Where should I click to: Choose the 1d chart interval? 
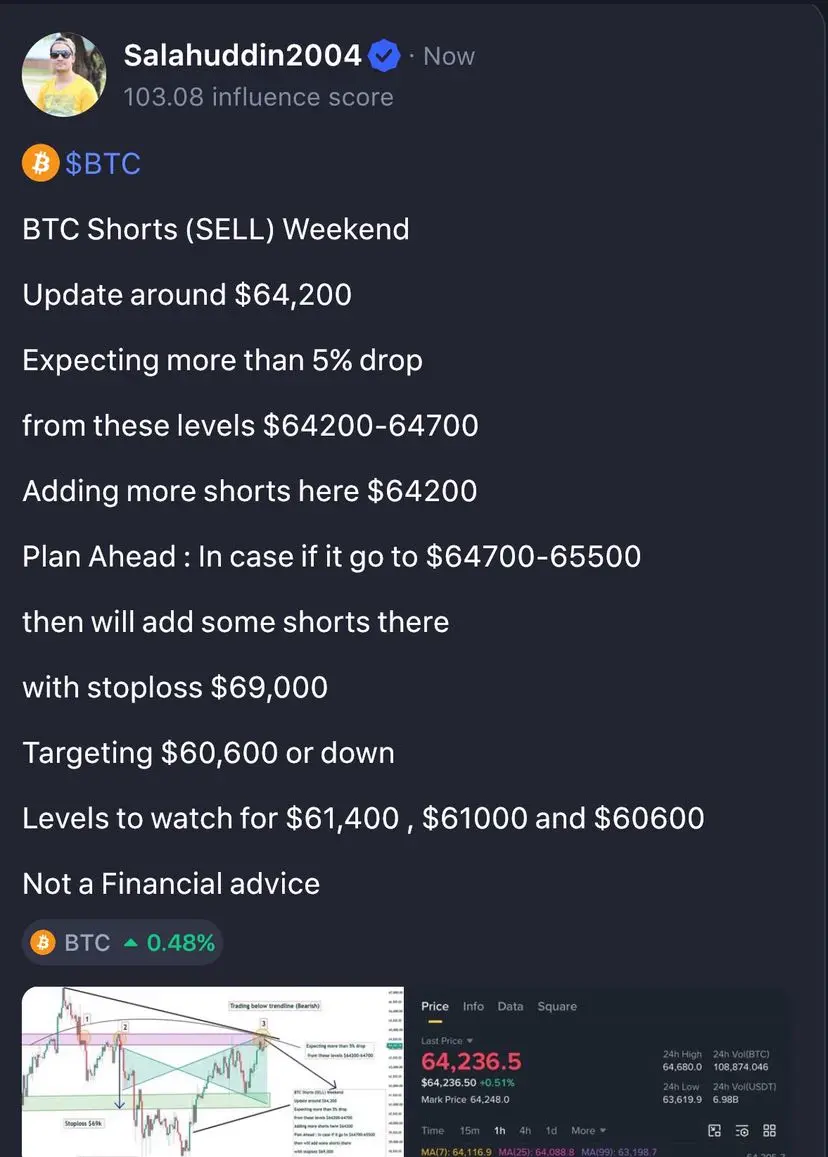(x=551, y=1130)
